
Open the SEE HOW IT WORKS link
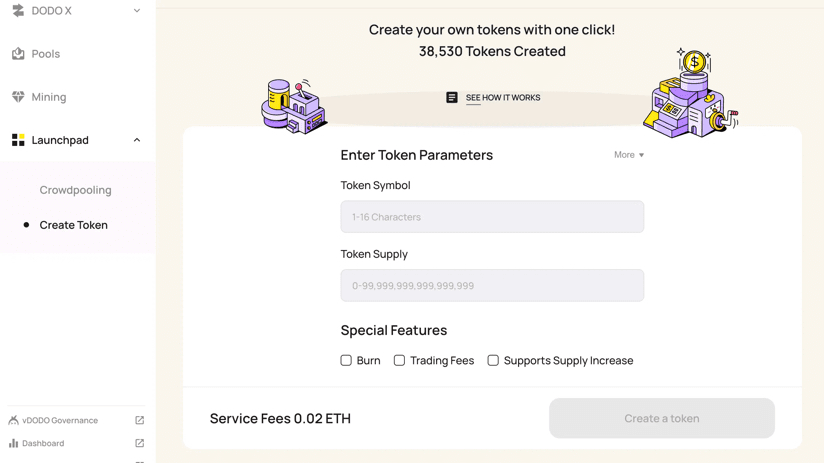pos(503,98)
